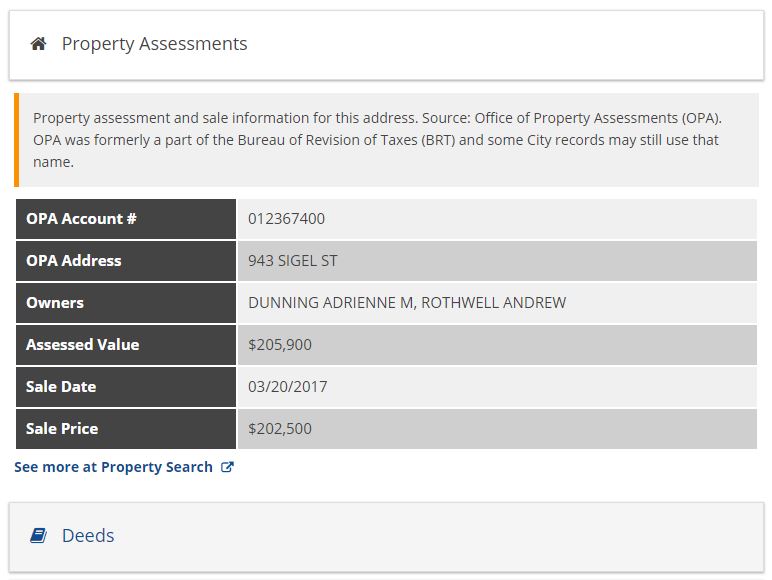This screenshot has height=580, width=772.
Task: Click the 943 SIGEL ST address value
Action: click(293, 260)
